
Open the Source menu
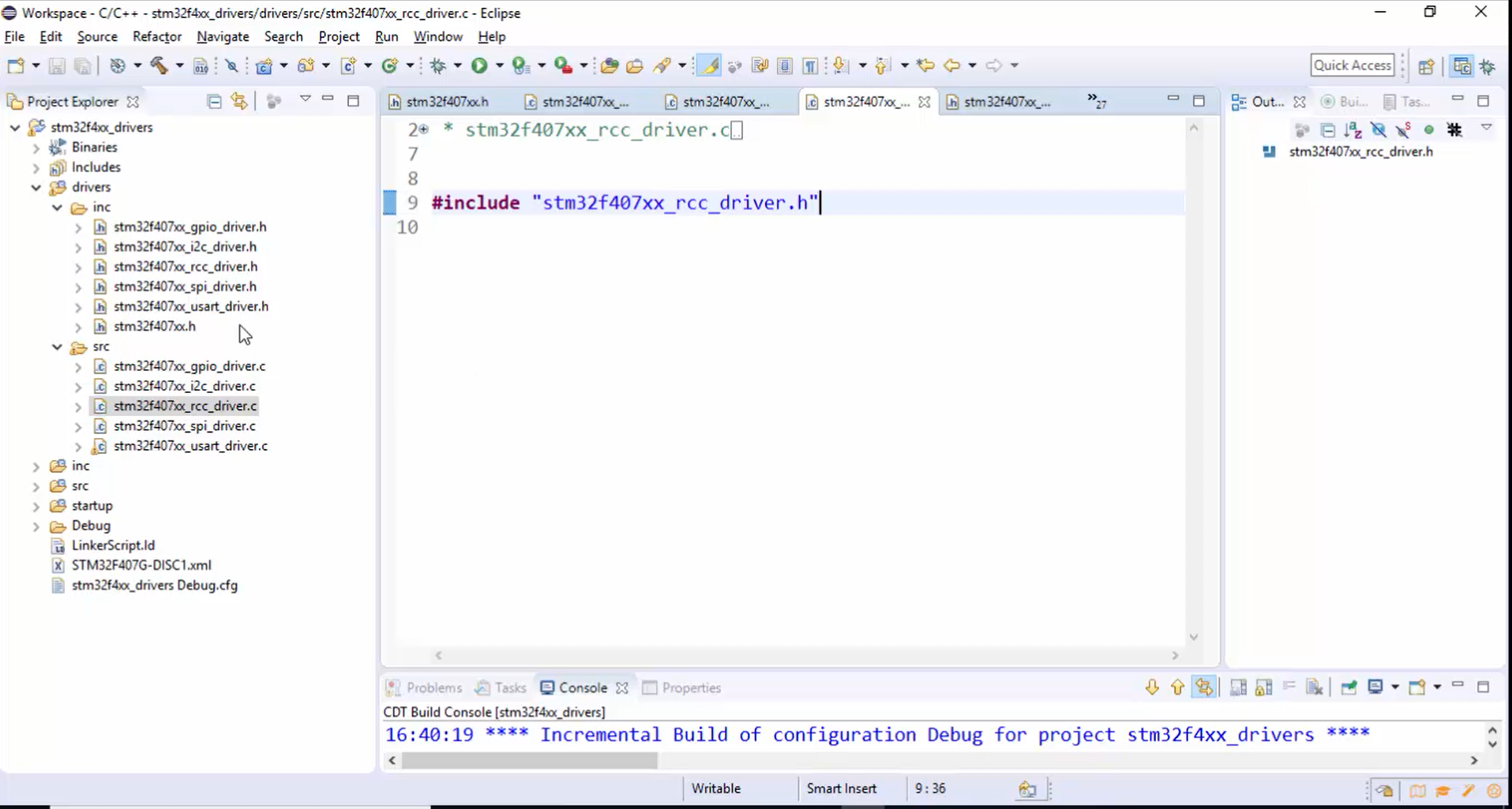pyautogui.click(x=97, y=36)
